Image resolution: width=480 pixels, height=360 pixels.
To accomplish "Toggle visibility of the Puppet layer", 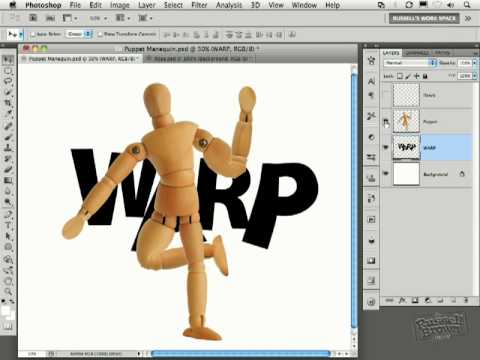I will pos(386,122).
